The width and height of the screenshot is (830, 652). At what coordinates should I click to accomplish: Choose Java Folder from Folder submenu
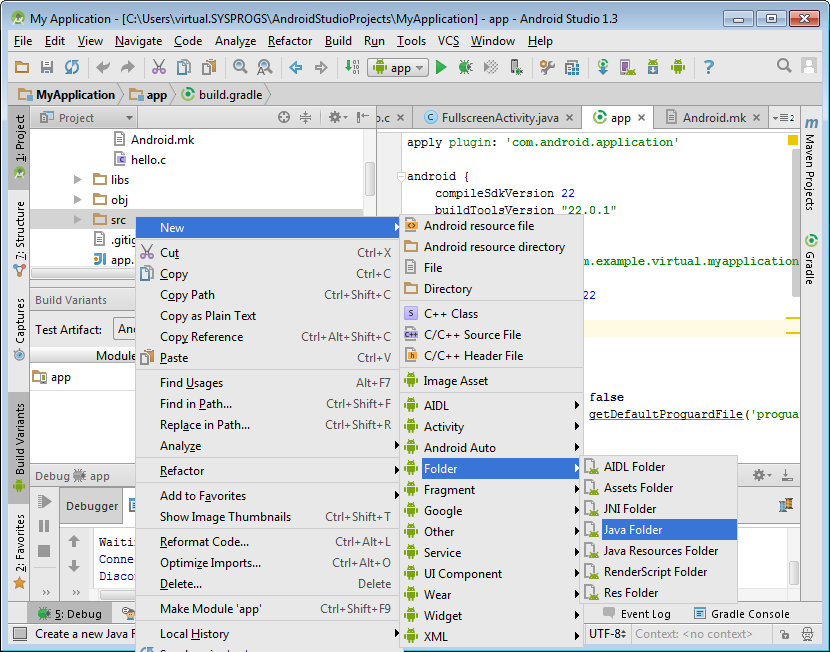(660, 530)
